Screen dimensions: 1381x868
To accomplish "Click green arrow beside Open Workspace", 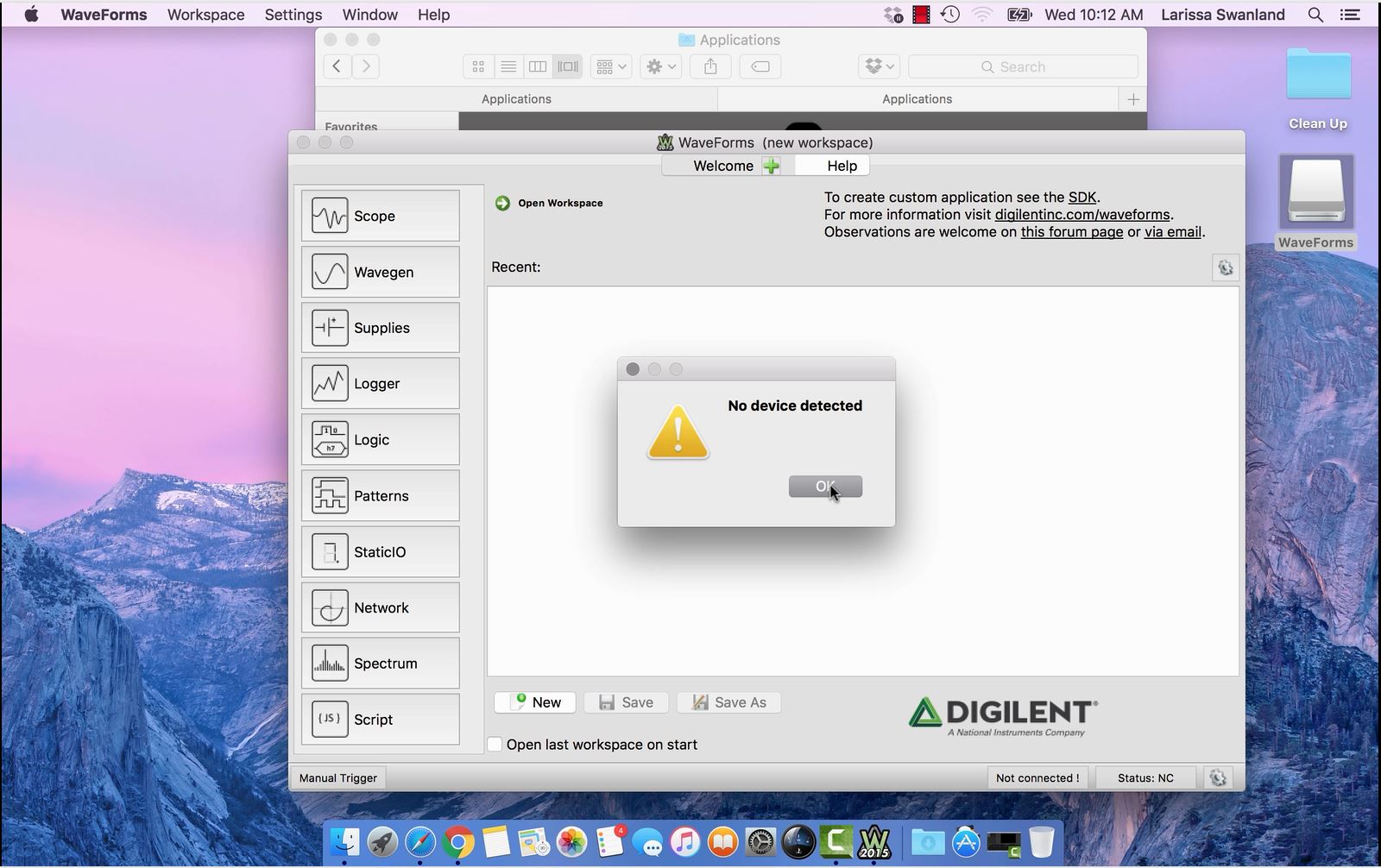I will coord(502,203).
